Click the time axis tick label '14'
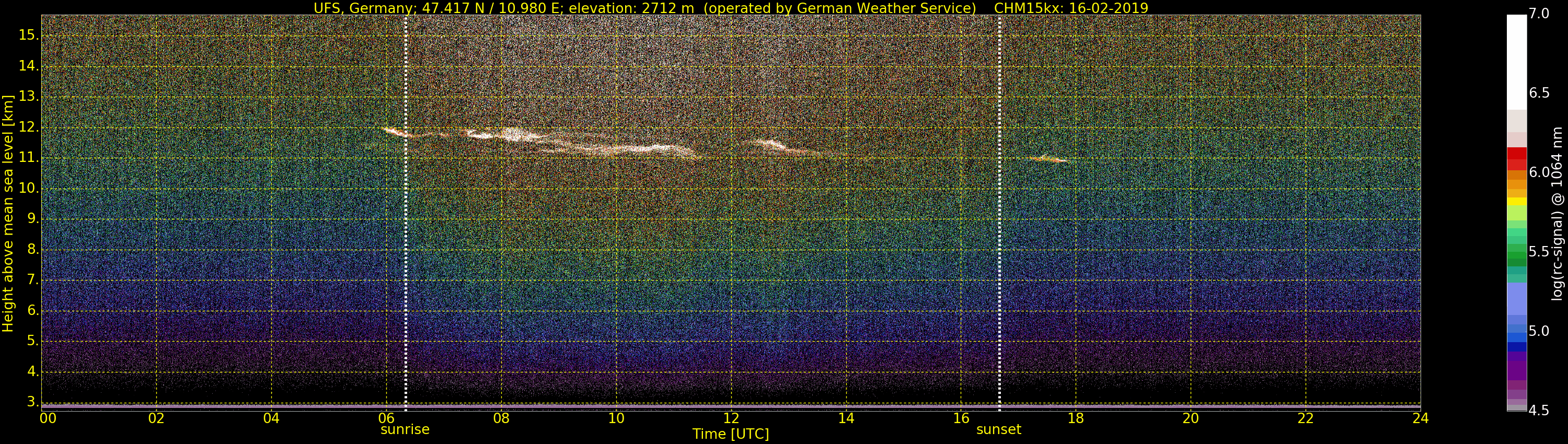The image size is (1568, 444). [x=846, y=418]
